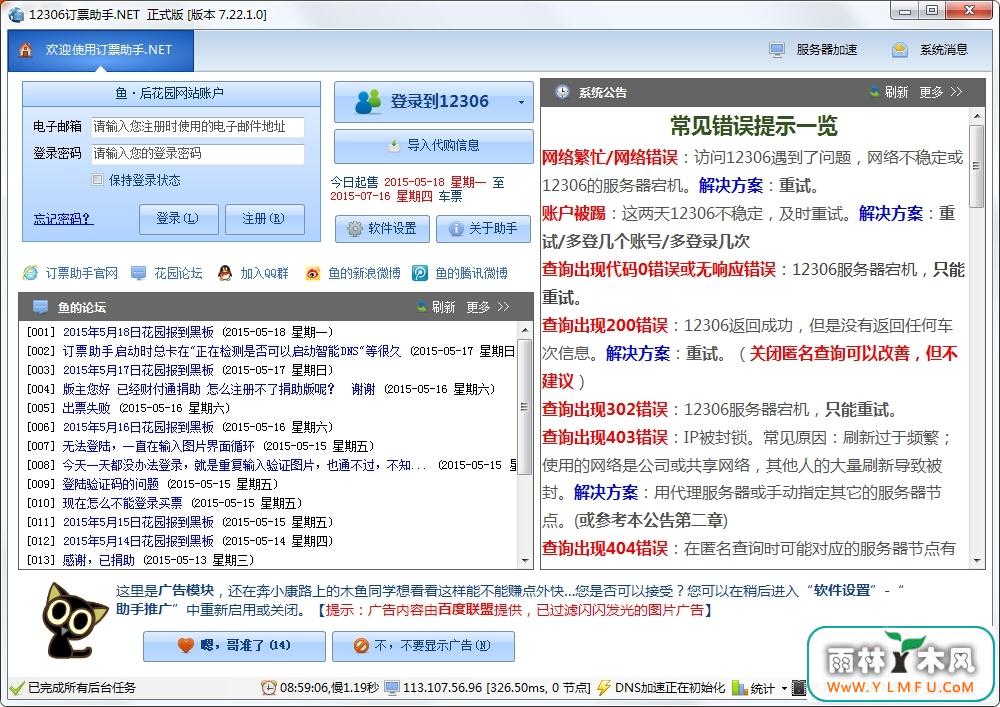Click the 登录密码 password field

[x=198, y=154]
